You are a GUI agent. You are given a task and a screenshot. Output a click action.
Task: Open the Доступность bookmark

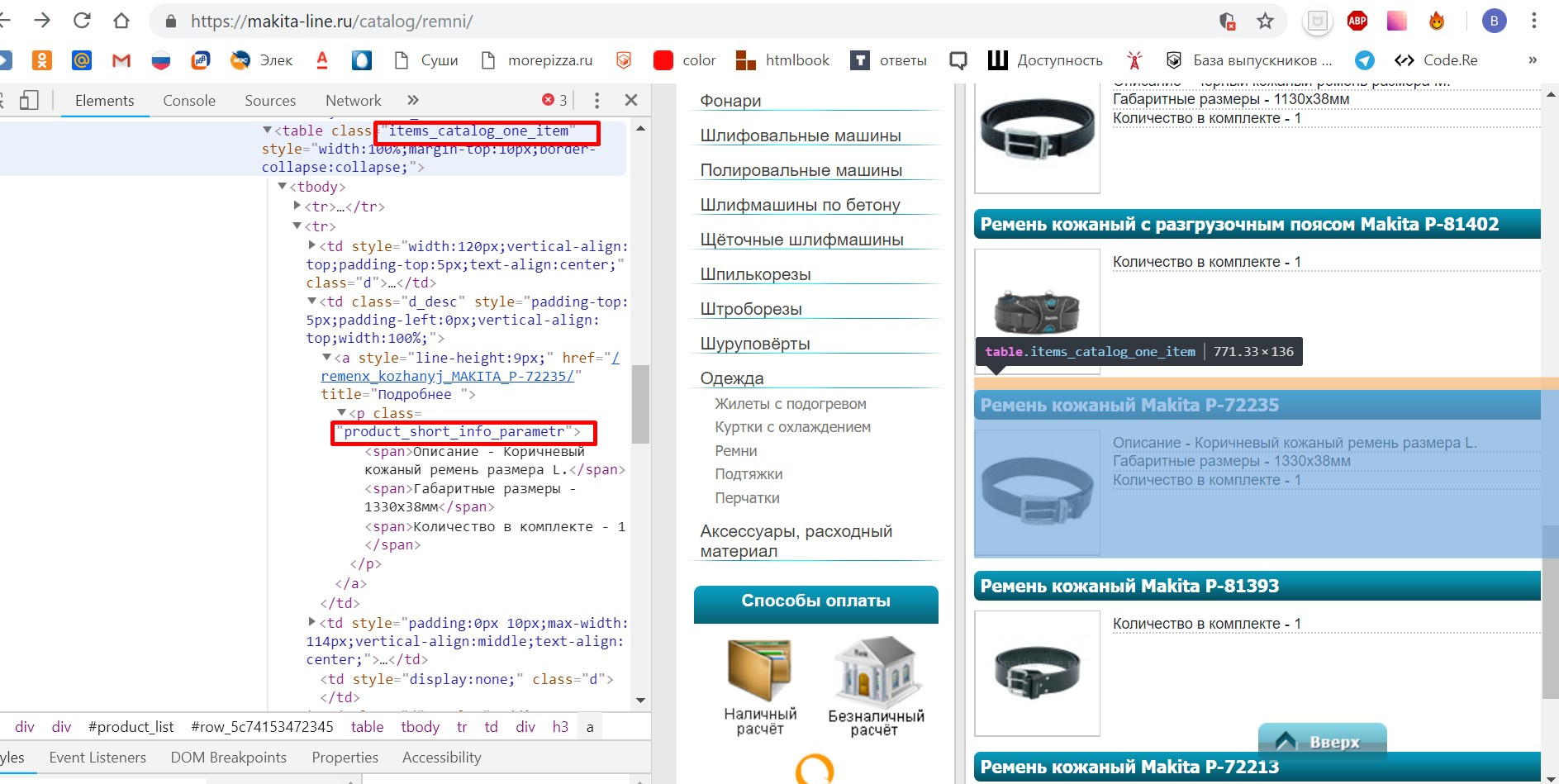pos(1045,59)
